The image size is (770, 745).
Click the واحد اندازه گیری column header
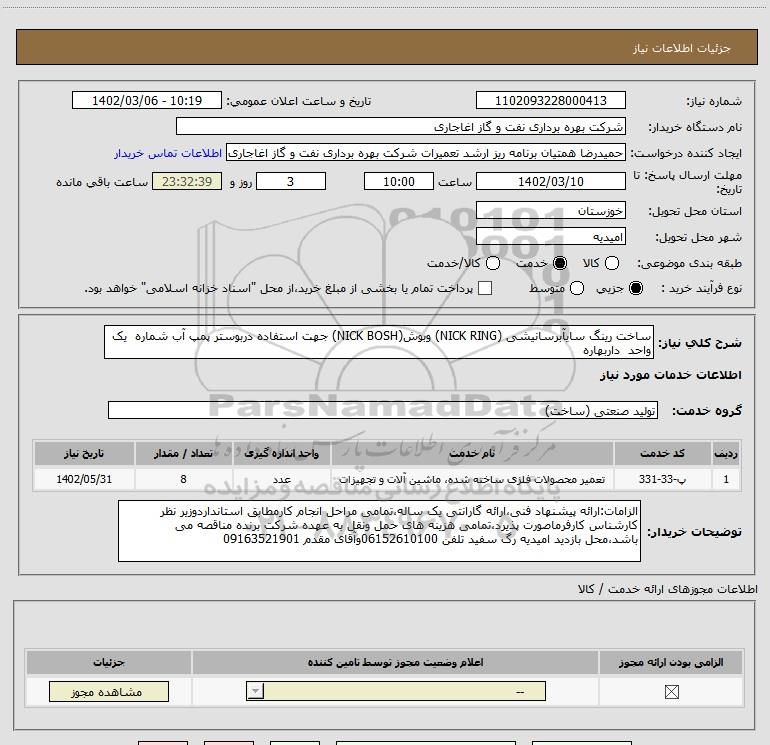point(282,453)
